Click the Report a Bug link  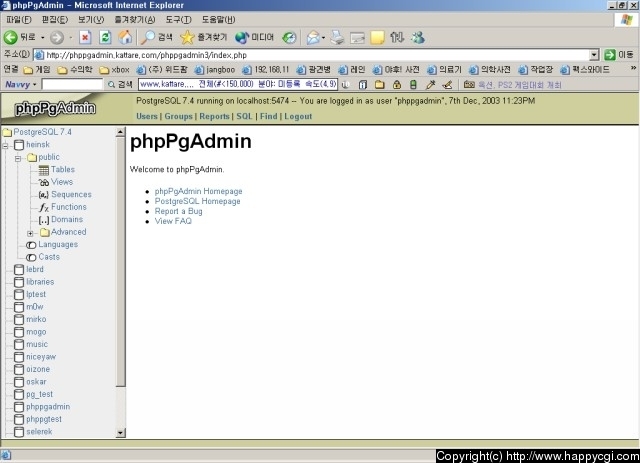coord(178,211)
